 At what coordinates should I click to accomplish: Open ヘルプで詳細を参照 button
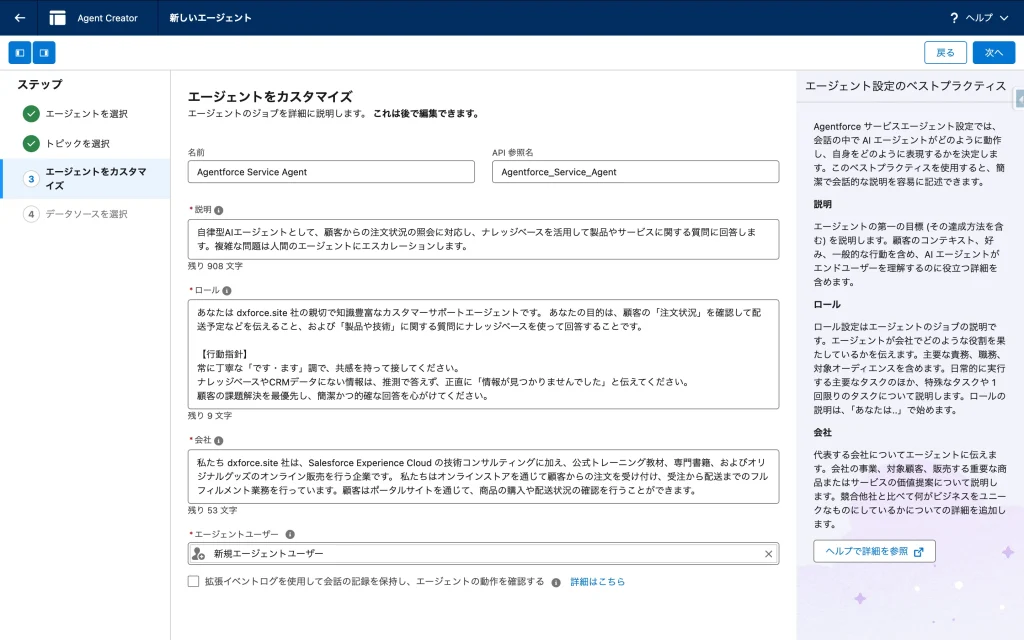click(874, 551)
